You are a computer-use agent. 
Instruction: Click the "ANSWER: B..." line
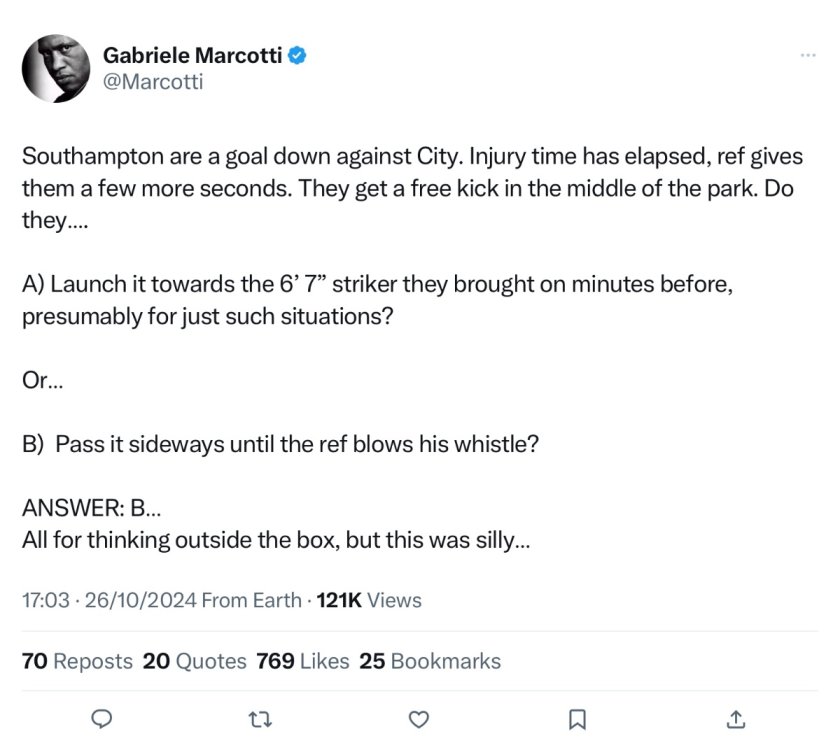click(x=91, y=509)
